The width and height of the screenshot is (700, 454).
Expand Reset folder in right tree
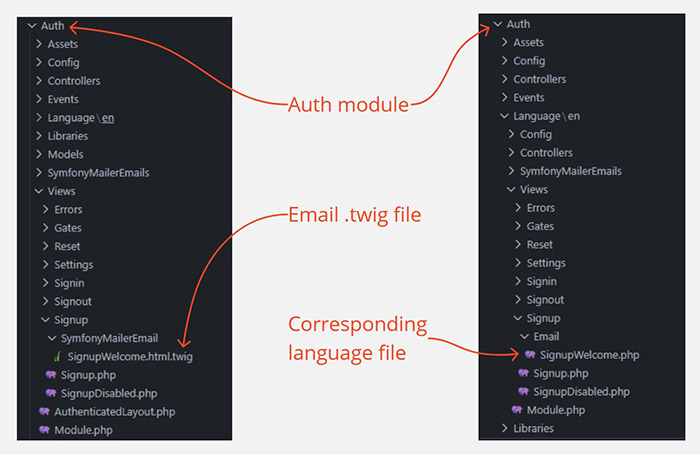pos(518,244)
